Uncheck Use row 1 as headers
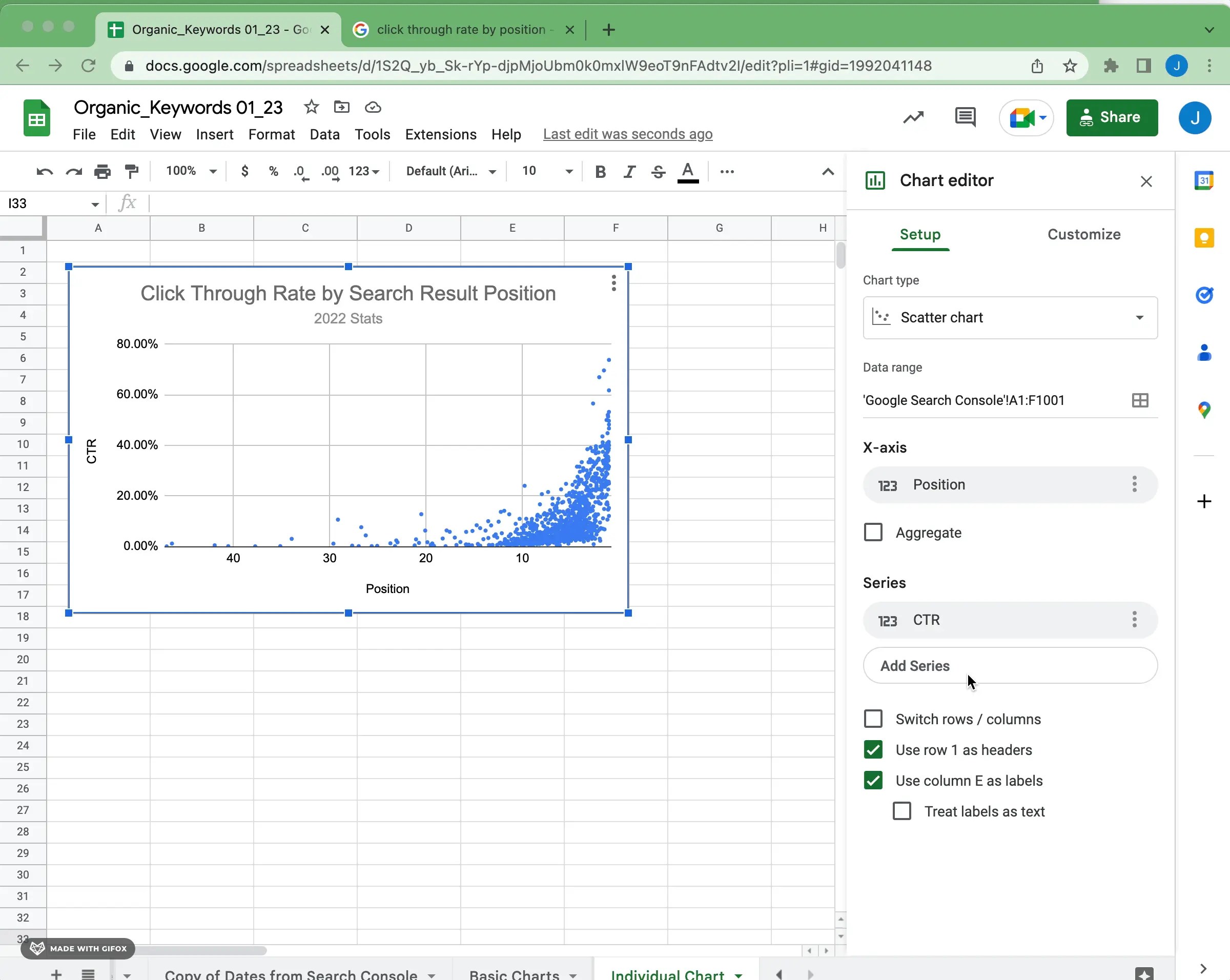Viewport: 1230px width, 980px height. coord(872,749)
